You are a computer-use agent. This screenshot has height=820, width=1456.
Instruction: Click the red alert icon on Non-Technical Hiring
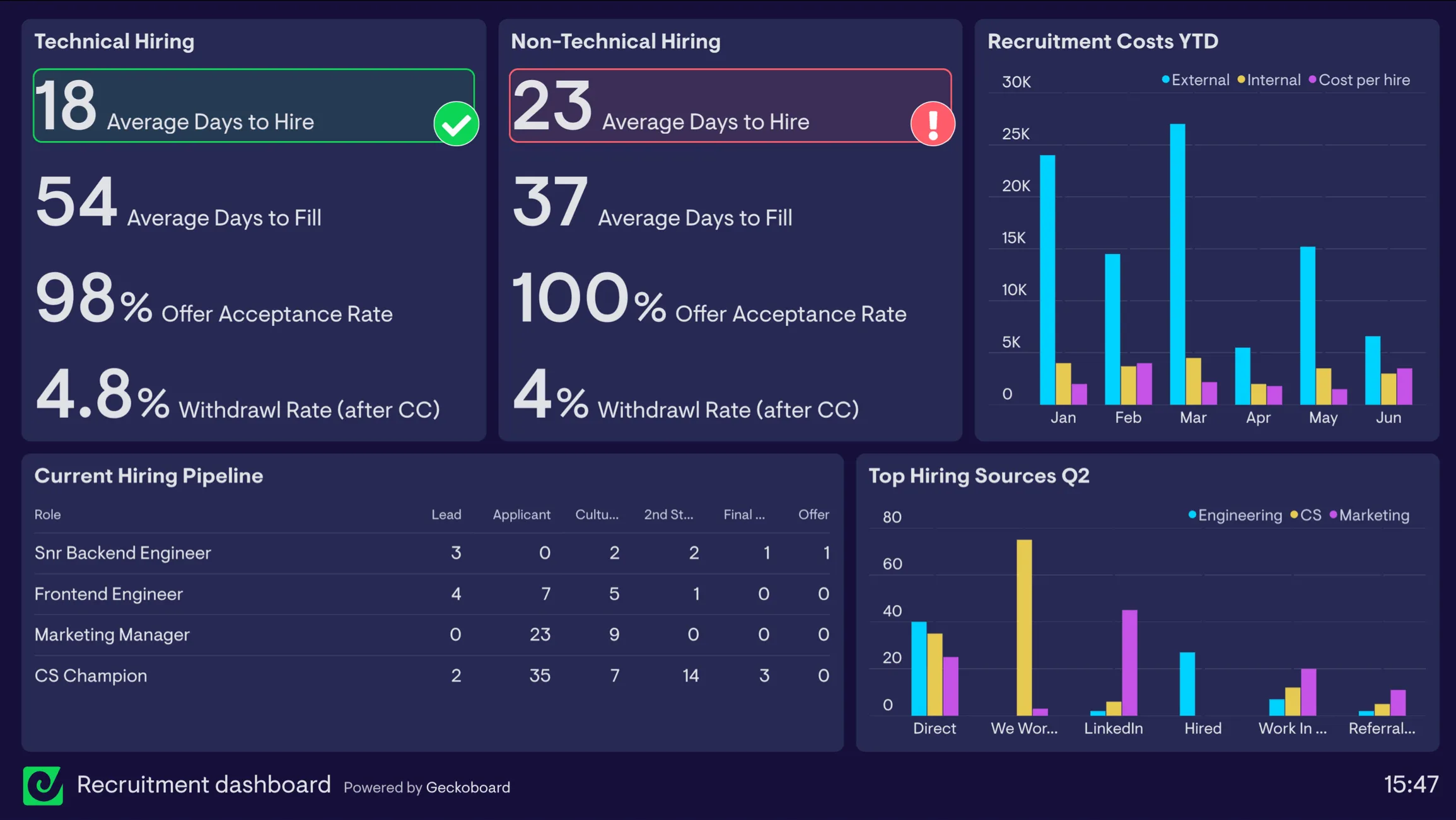933,124
